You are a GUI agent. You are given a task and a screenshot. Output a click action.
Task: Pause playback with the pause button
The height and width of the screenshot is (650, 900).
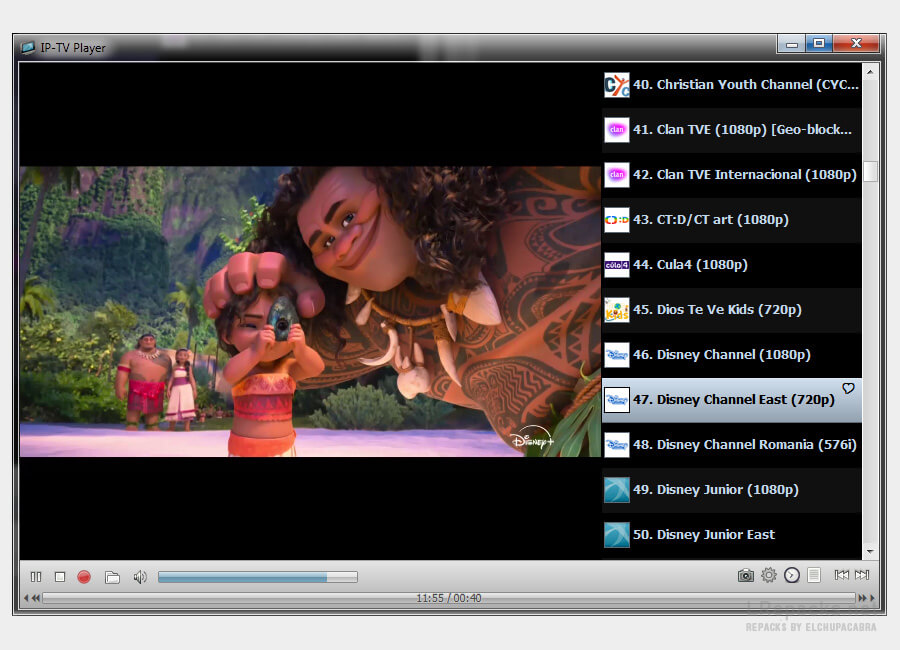(x=36, y=576)
